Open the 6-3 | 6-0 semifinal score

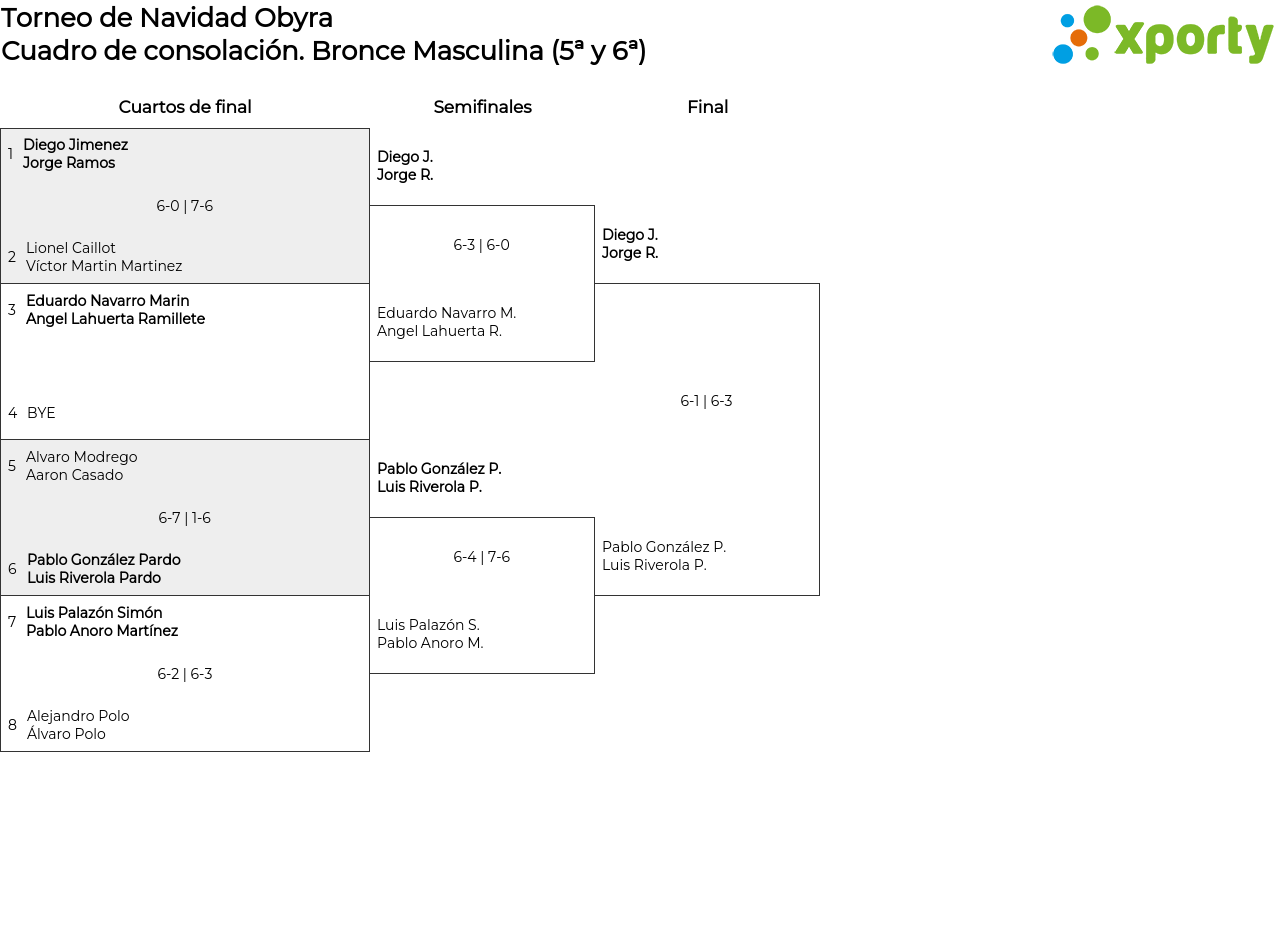[x=481, y=245]
